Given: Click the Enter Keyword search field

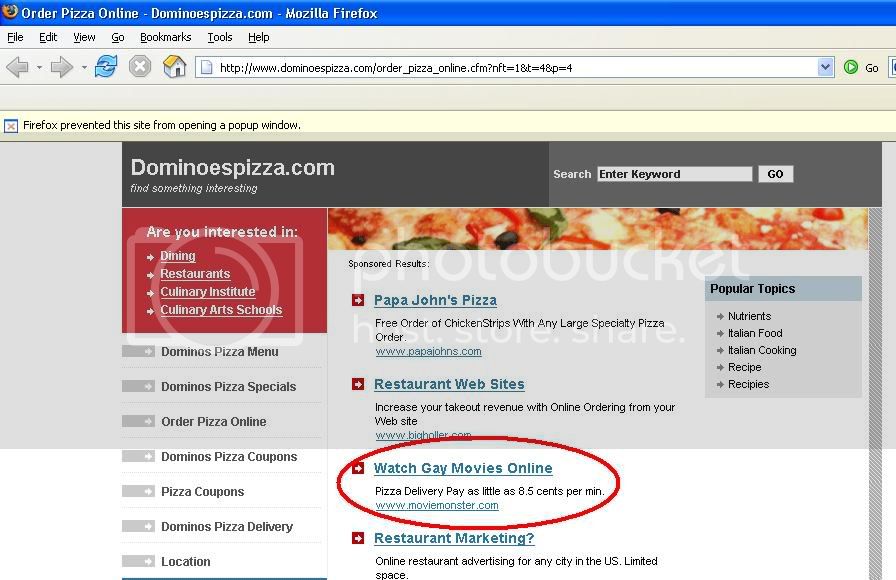Looking at the screenshot, I should pyautogui.click(x=674, y=174).
